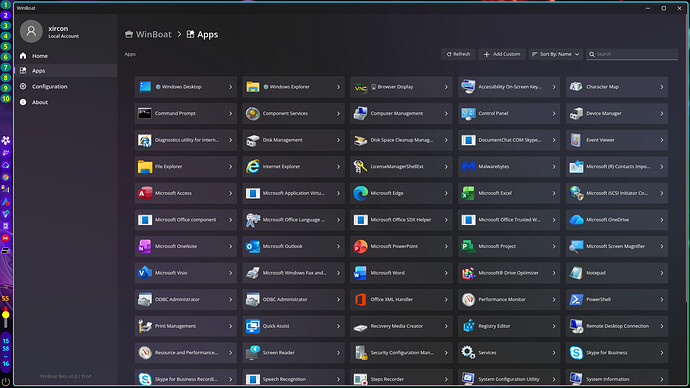Launch Microsoft PowerPoint icon
The height and width of the screenshot is (388, 690).
360,246
